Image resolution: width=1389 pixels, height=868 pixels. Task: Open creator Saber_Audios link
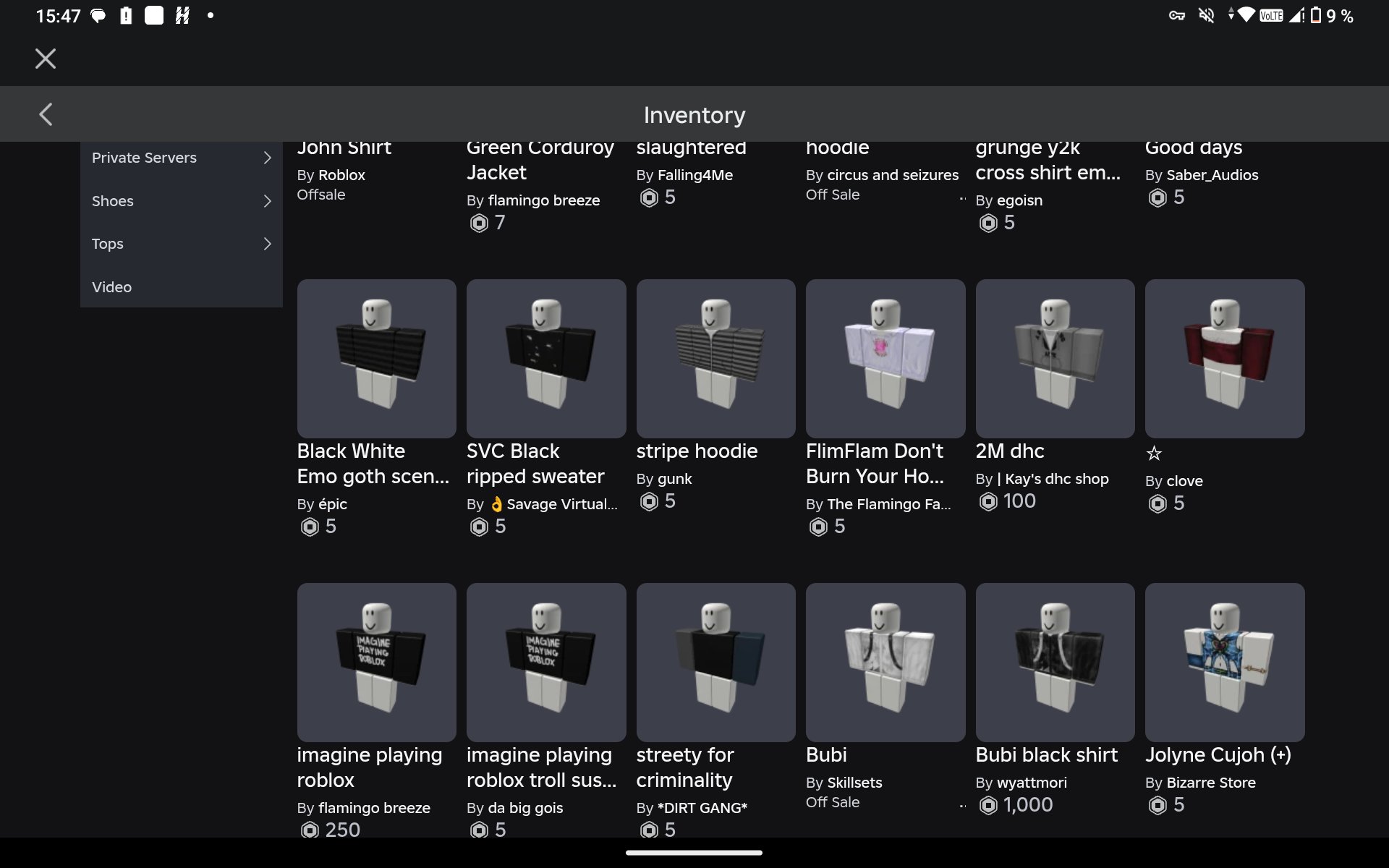tap(1212, 175)
